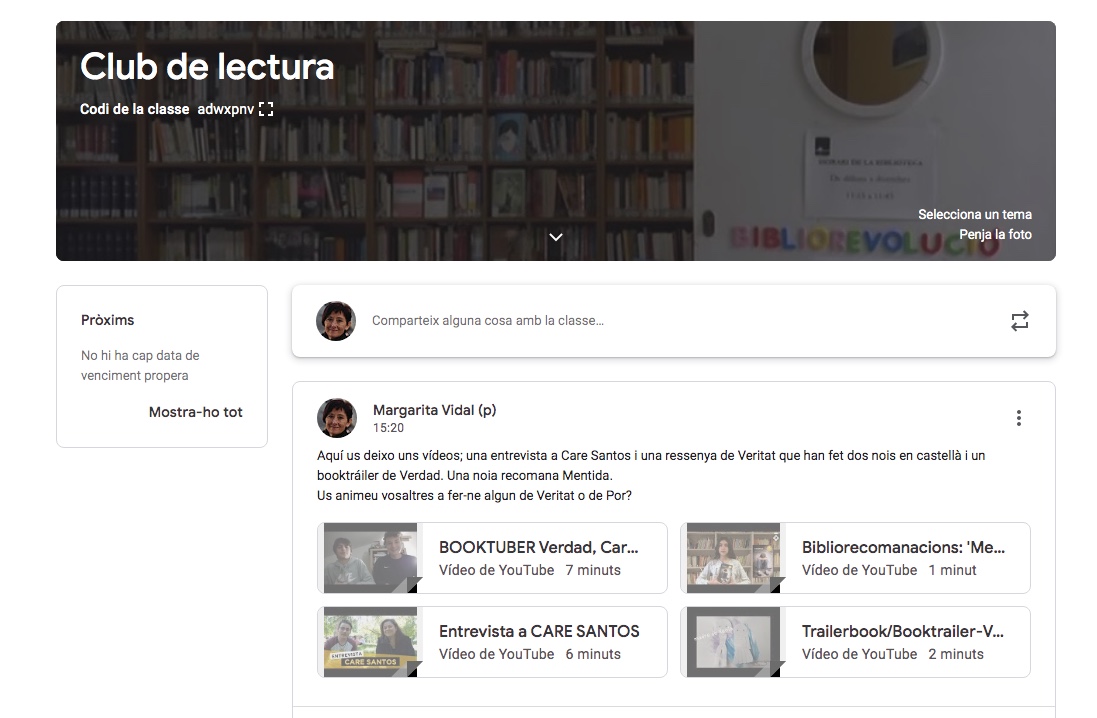Click the class code 'adwxpnv'
The image size is (1097, 718).
click(x=225, y=109)
